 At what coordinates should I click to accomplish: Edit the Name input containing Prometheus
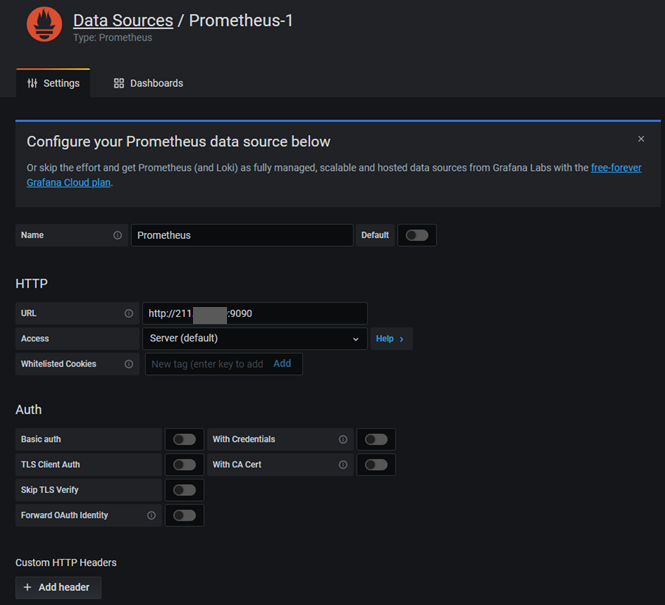tap(242, 235)
